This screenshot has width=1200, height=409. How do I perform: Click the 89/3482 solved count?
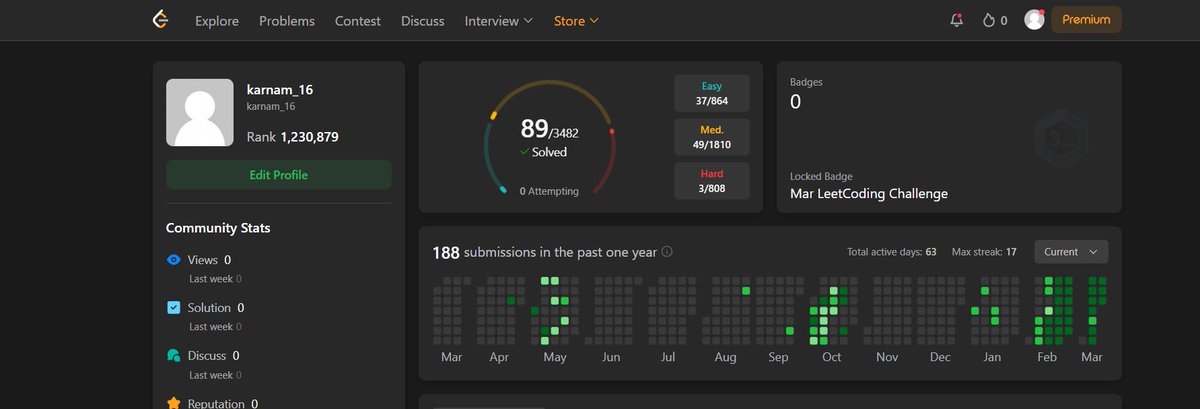click(x=549, y=129)
